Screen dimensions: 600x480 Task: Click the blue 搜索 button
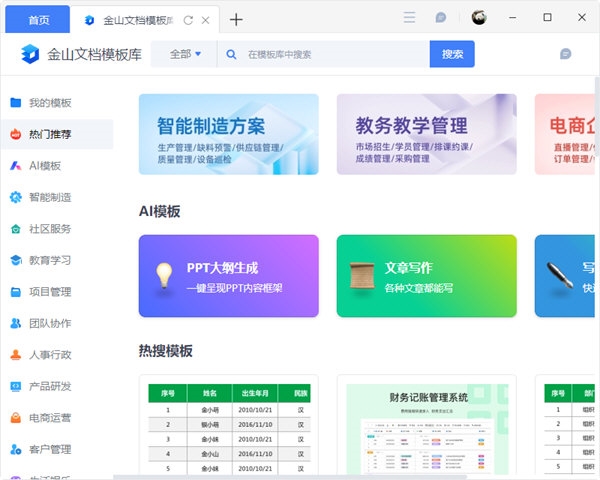pos(452,54)
